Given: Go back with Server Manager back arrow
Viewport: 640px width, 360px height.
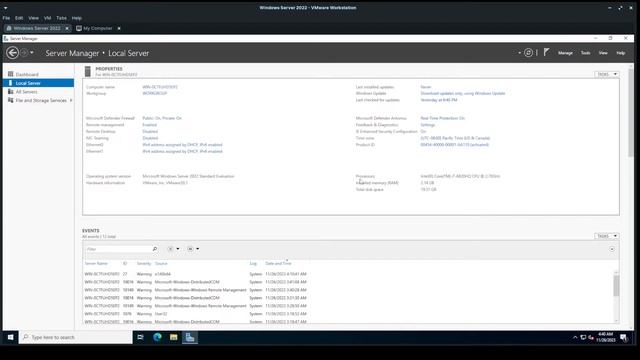Looking at the screenshot, I should point(12,53).
